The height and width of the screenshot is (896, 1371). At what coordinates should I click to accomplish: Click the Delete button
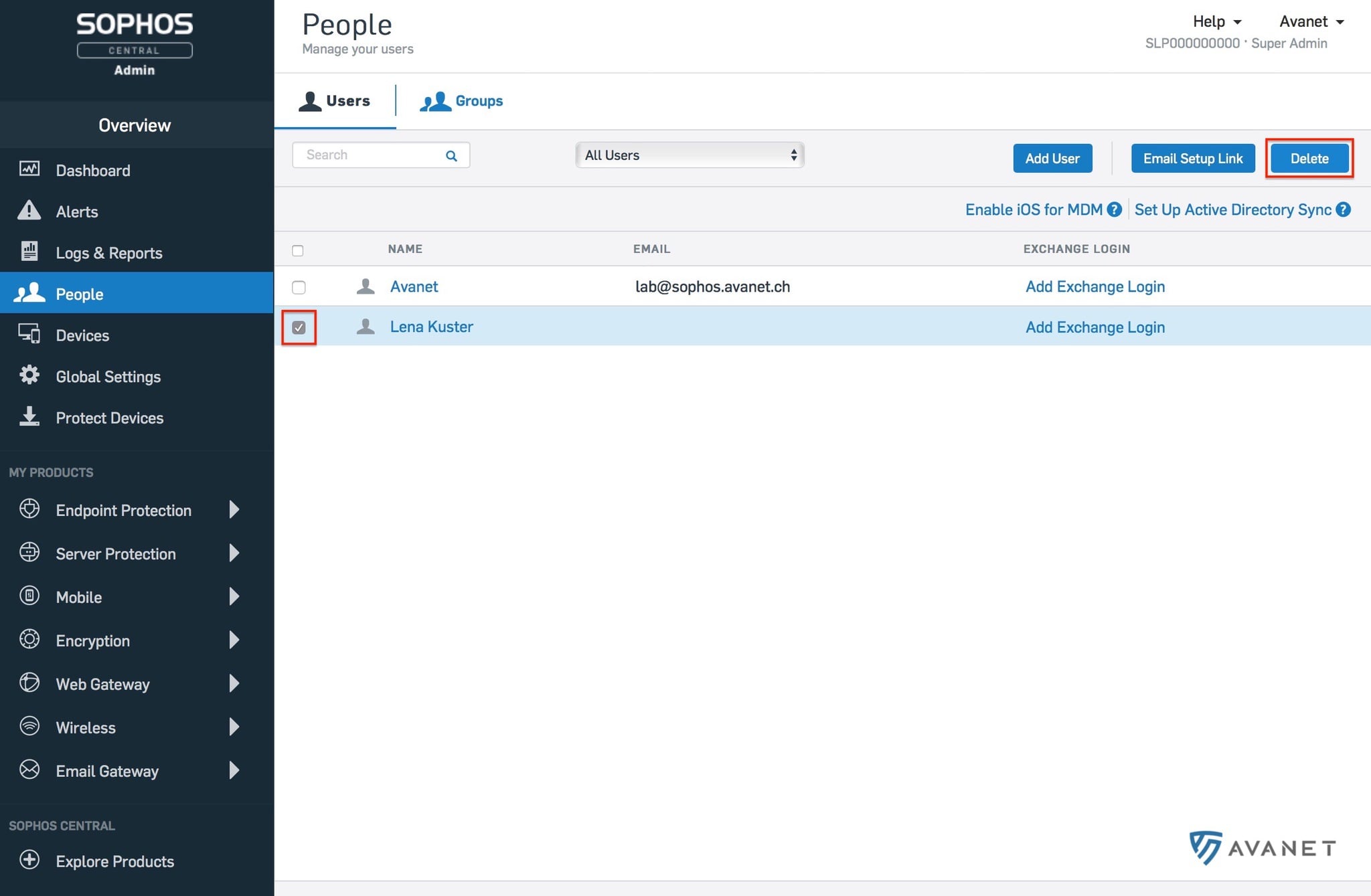click(1309, 159)
